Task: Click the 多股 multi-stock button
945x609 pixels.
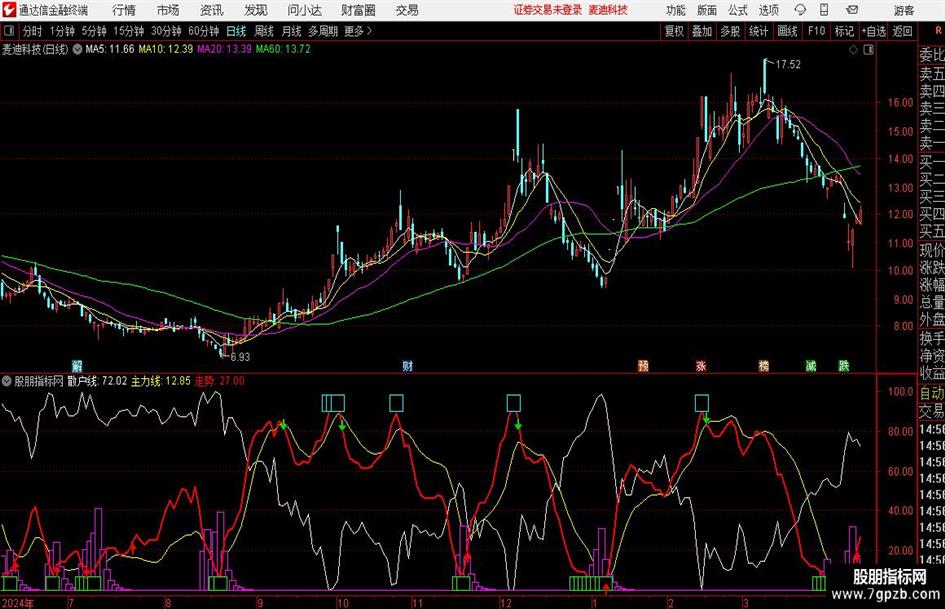Action: click(730, 31)
